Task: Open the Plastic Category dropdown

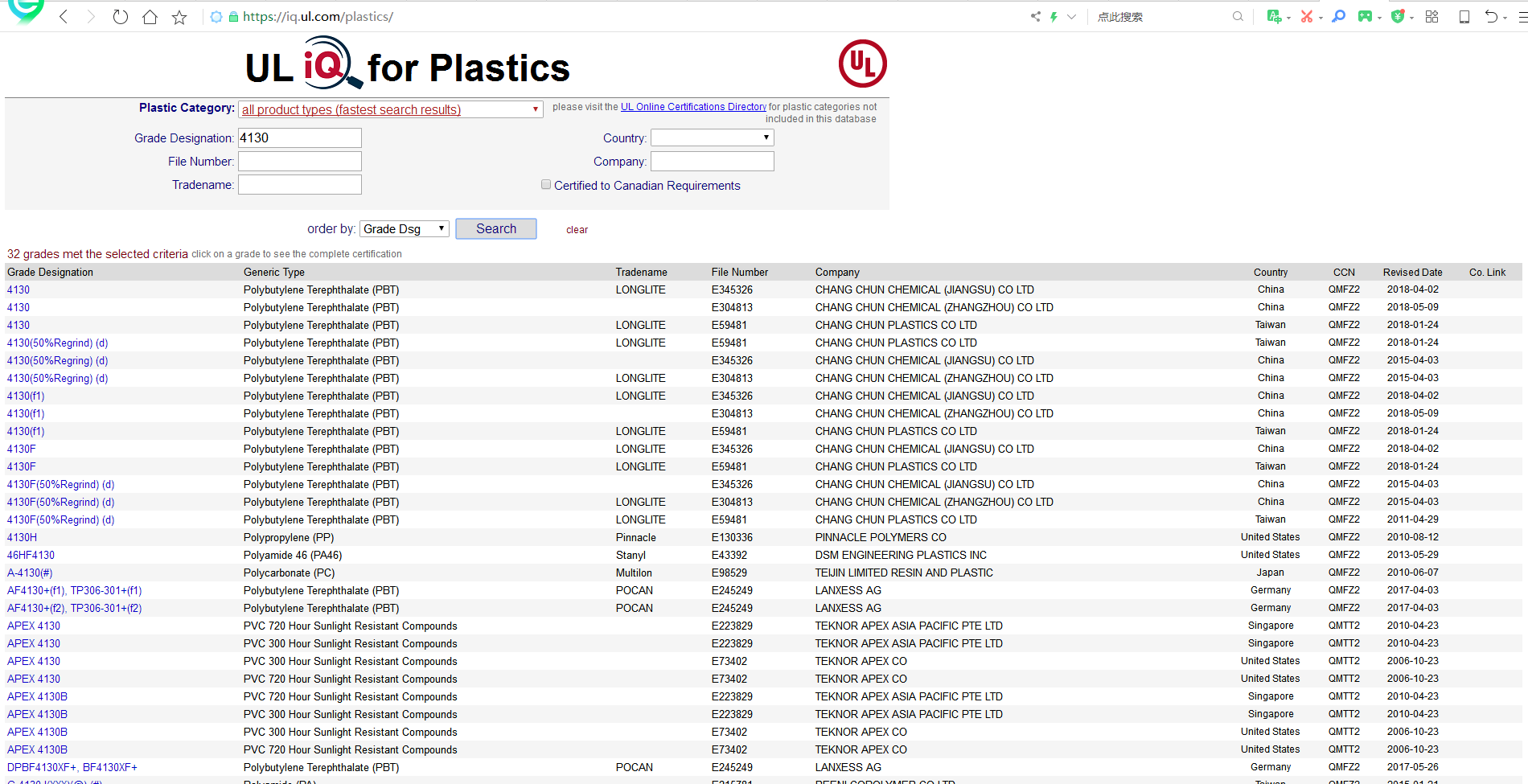Action: pos(391,109)
